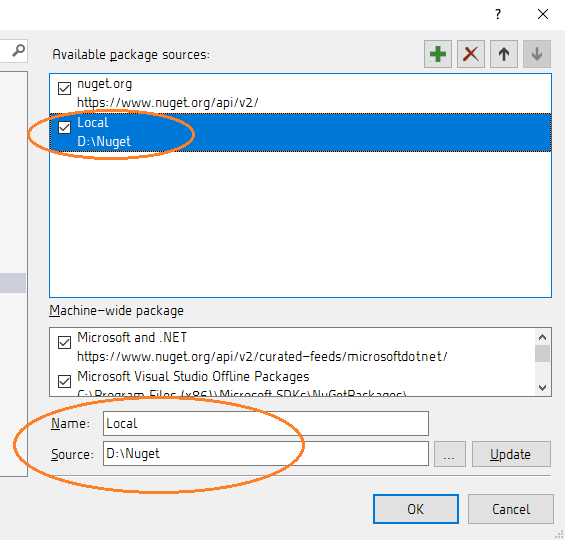Select the nuget.org source entry

pos(300,93)
